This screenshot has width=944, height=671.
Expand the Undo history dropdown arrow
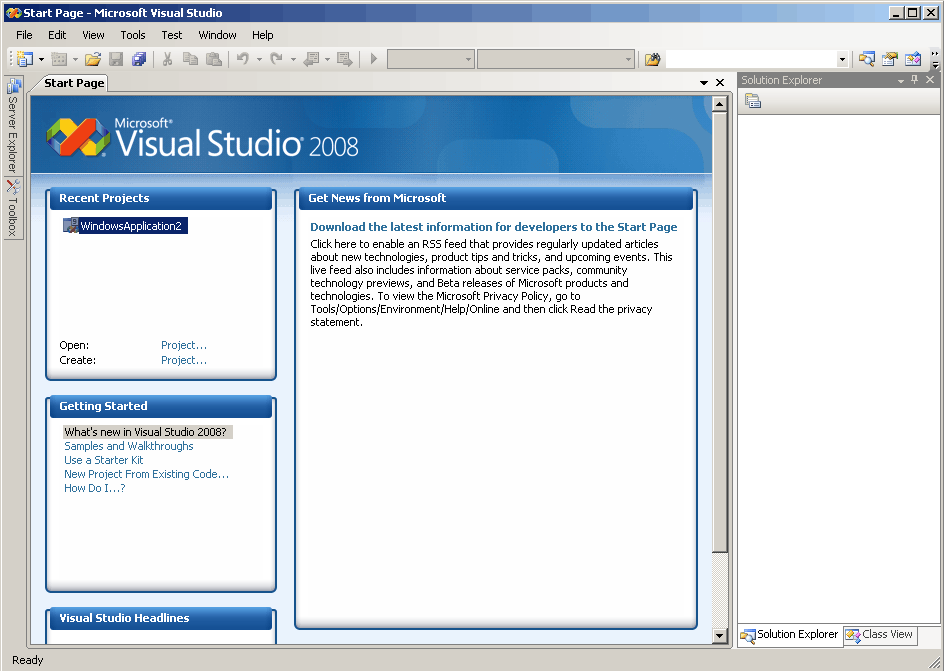click(x=259, y=59)
